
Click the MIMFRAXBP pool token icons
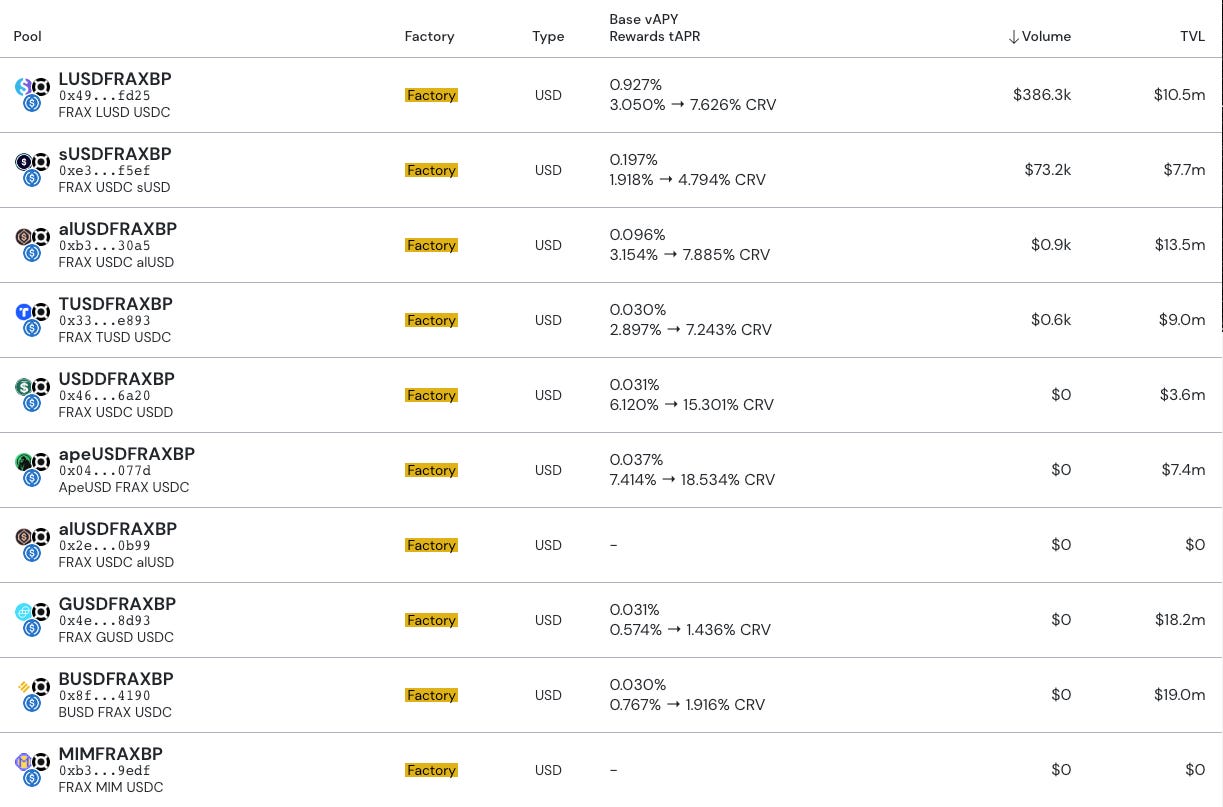[x=32, y=770]
